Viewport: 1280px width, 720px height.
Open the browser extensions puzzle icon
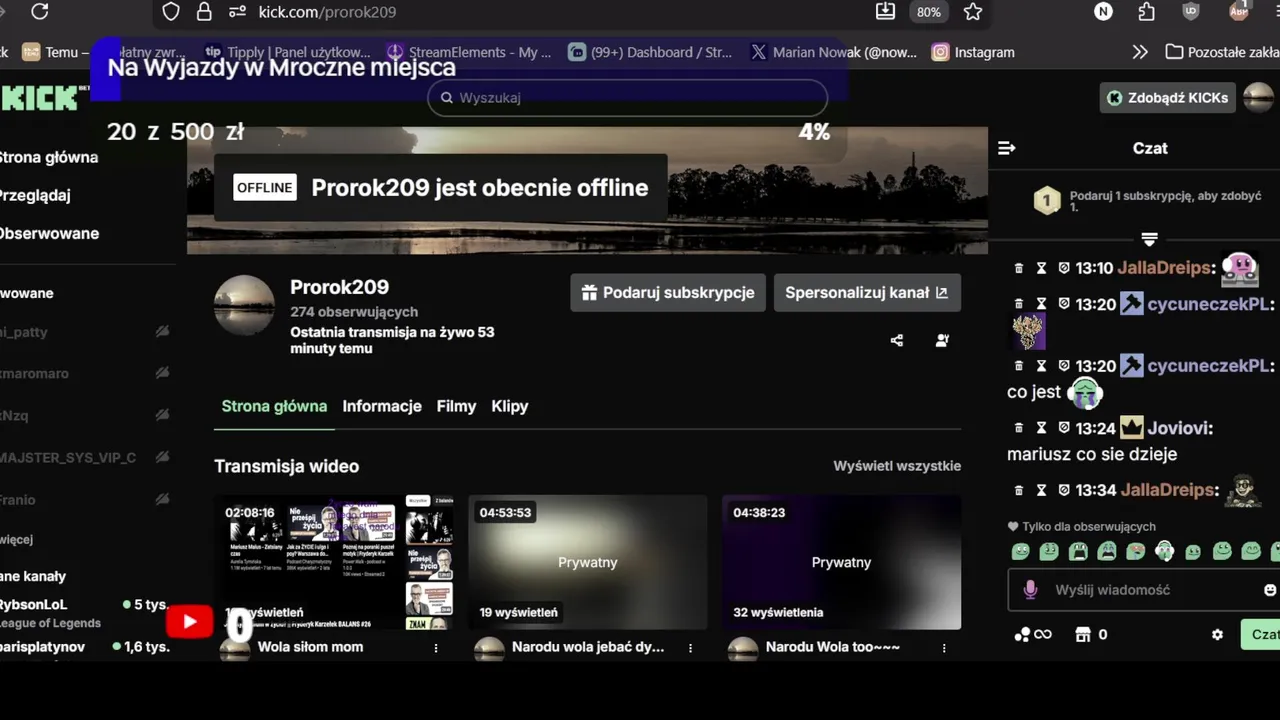point(1146,12)
